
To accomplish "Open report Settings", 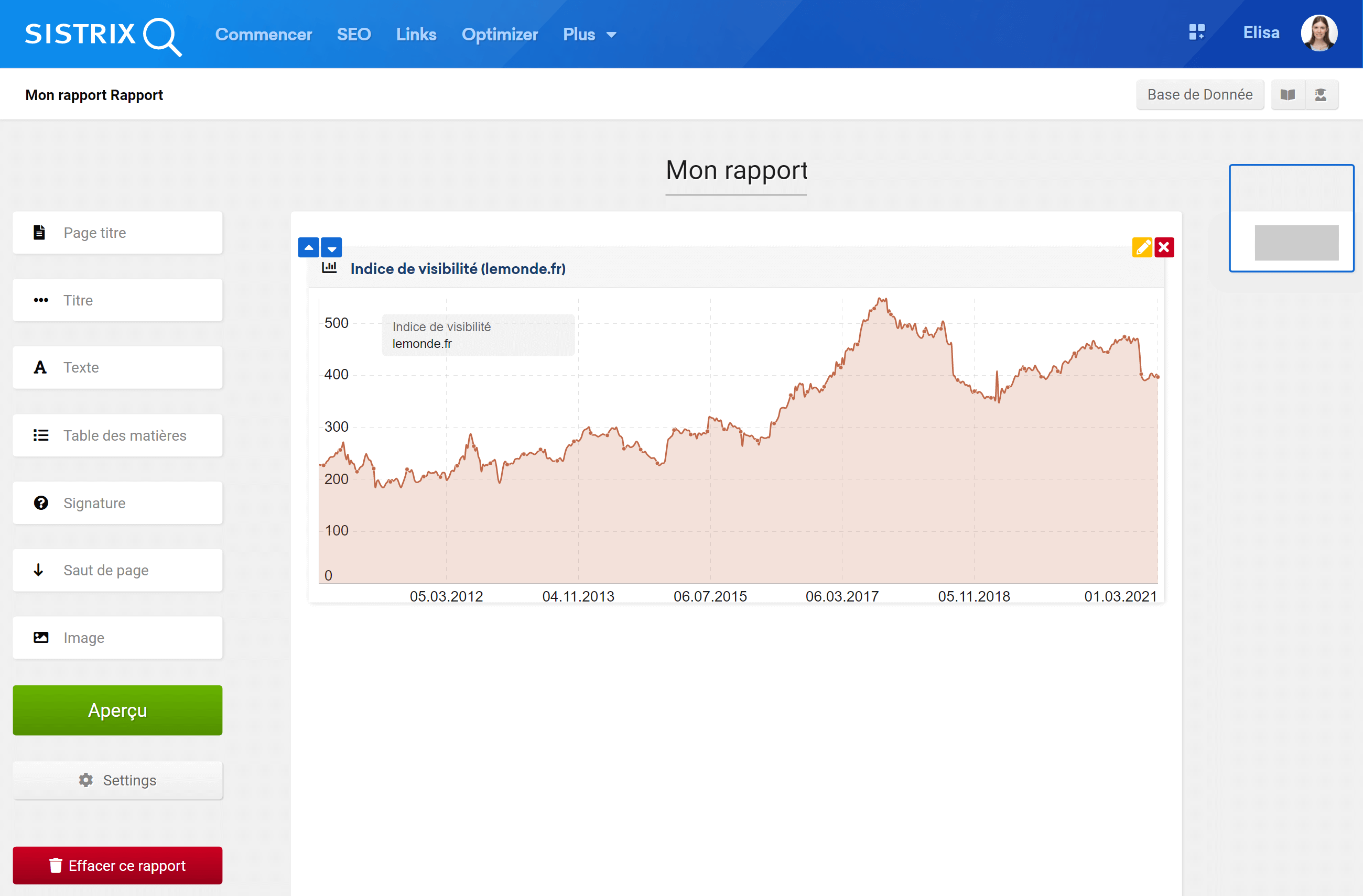I will pos(117,780).
